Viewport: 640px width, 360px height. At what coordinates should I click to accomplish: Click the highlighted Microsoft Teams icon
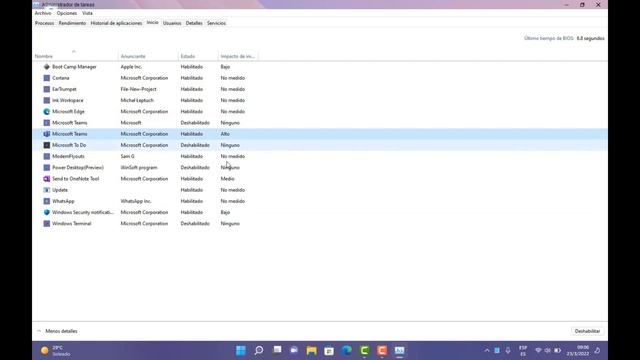click(47, 134)
